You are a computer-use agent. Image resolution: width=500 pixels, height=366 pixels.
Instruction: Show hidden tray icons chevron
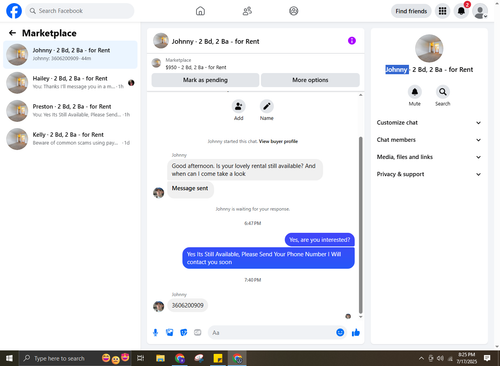coord(421,359)
